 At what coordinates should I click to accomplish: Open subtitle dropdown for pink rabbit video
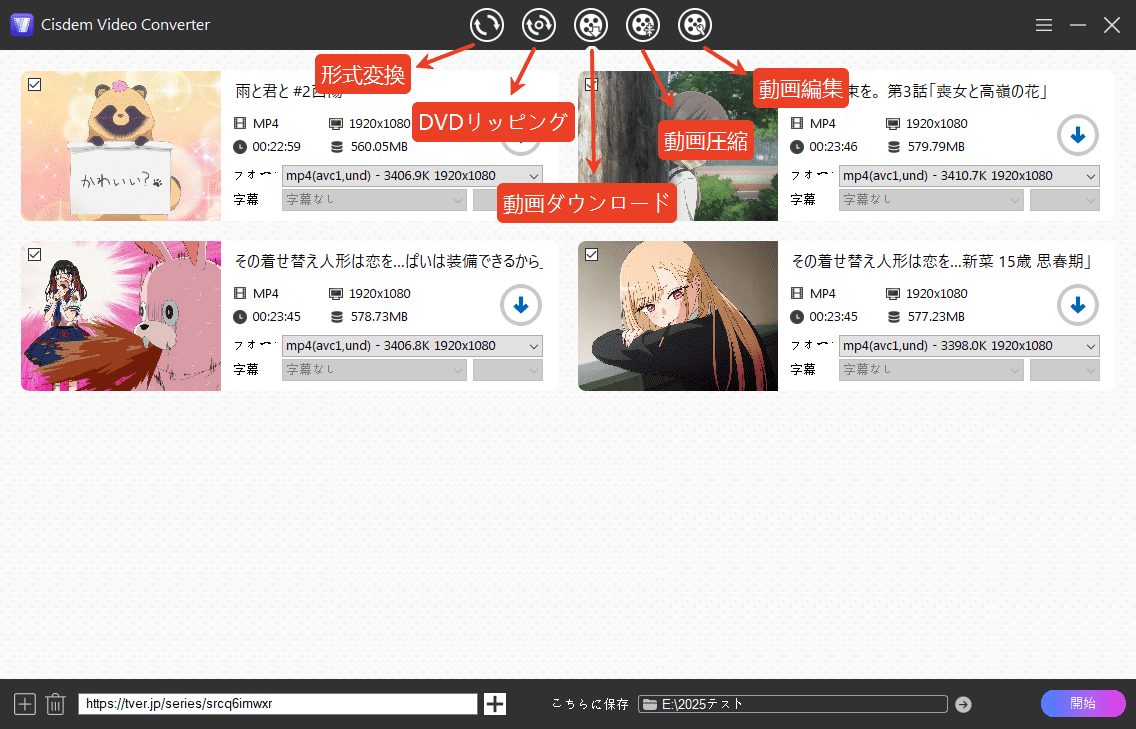coord(375,370)
